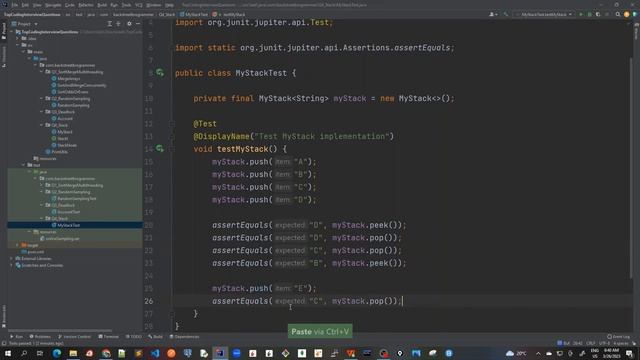640x360 pixels.
Task: Open Sublime Text from taskbar
Action: pyautogui.click(x=139, y=353)
